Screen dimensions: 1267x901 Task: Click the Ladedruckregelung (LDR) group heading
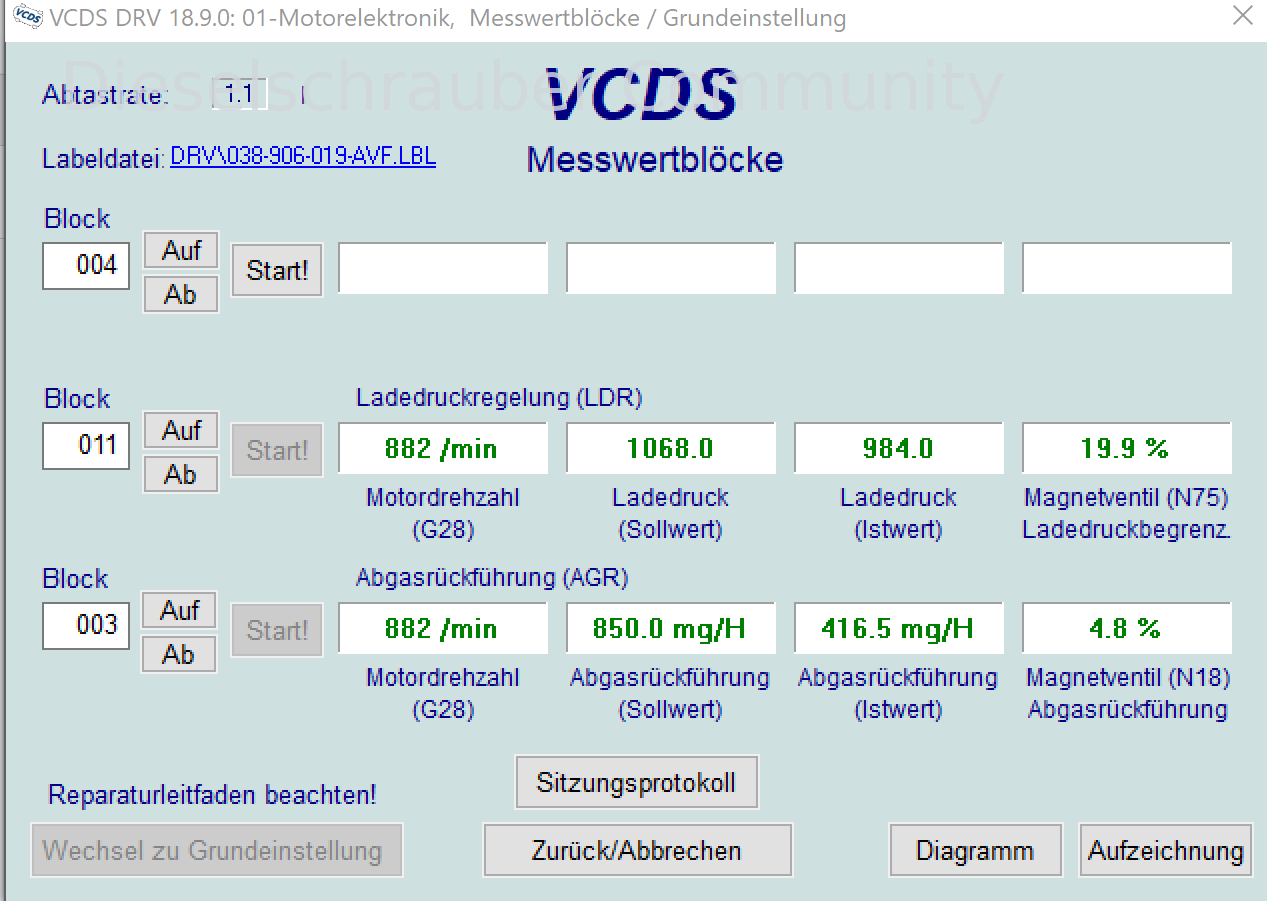pos(499,398)
